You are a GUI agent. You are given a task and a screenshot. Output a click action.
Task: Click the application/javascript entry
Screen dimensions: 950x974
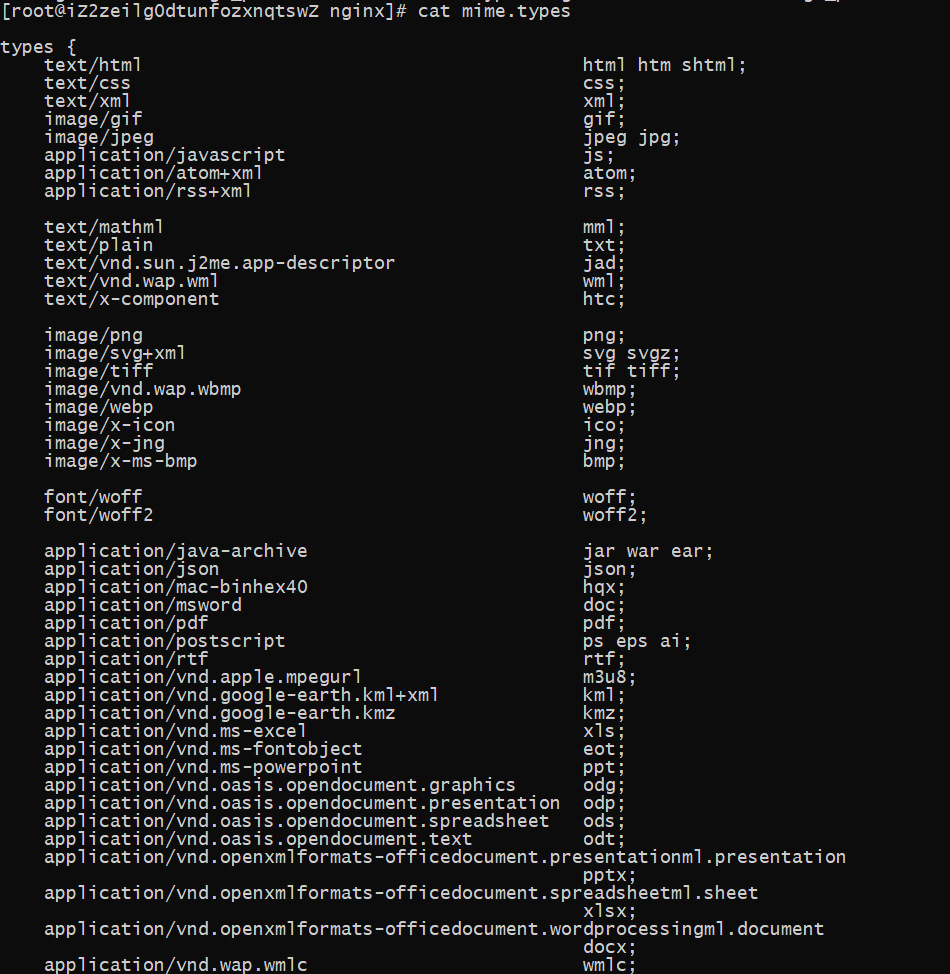(165, 155)
